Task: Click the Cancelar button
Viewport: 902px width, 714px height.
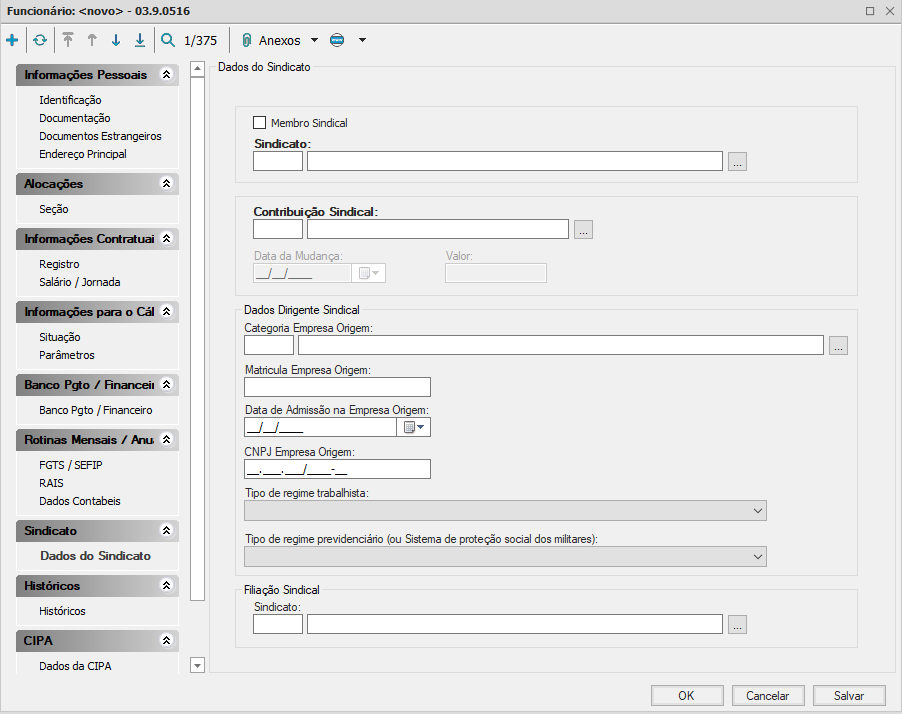Action: pos(767,696)
